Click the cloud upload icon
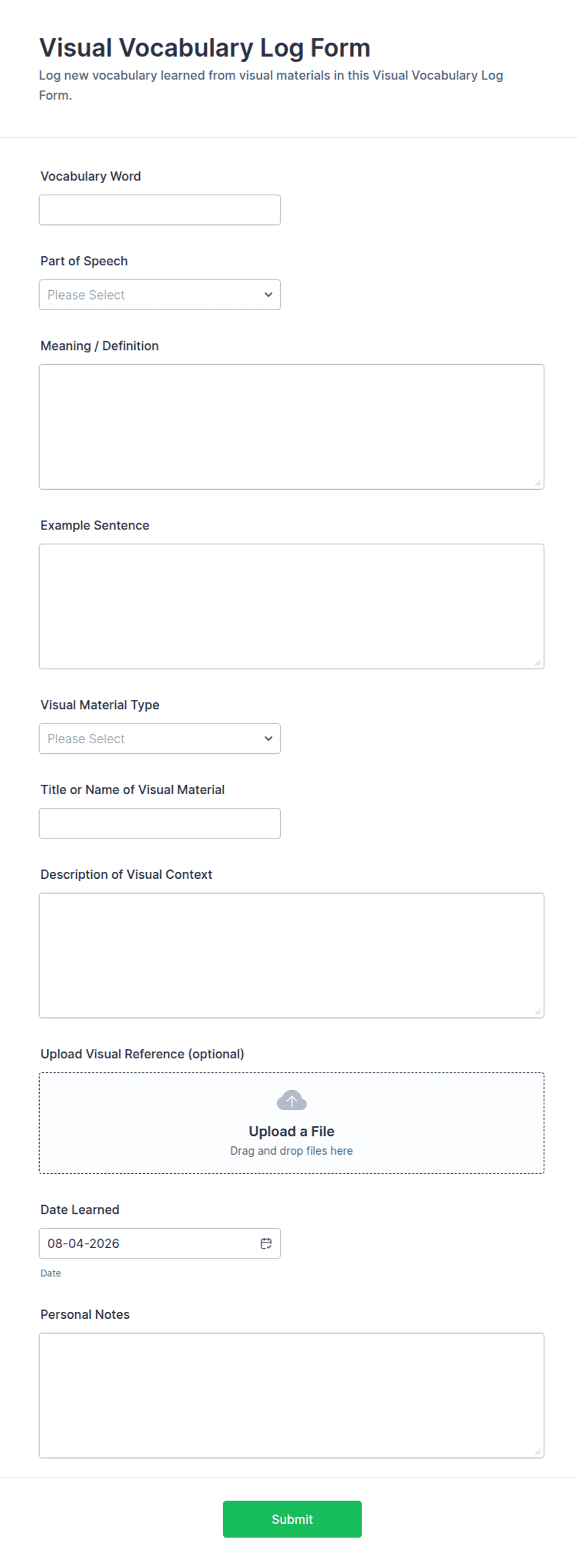 tap(291, 1101)
